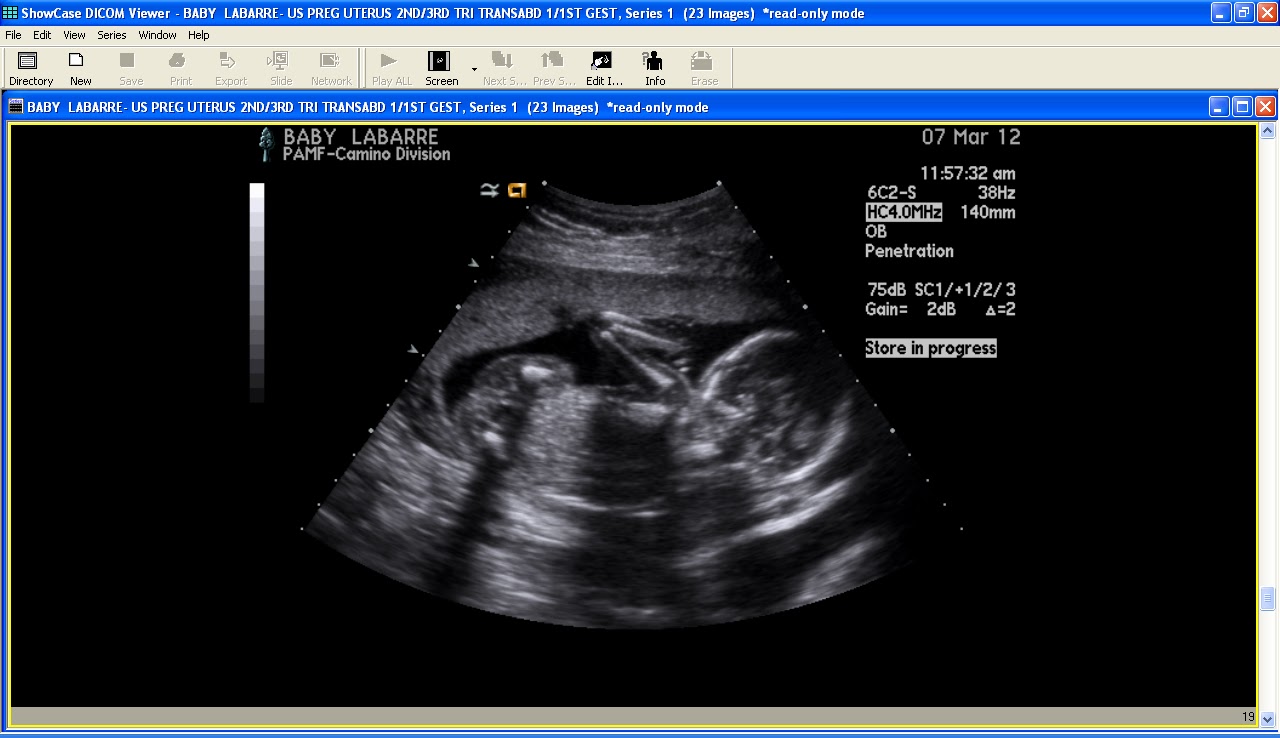The height and width of the screenshot is (738, 1280).
Task: Click the Network icon
Action: tap(330, 67)
